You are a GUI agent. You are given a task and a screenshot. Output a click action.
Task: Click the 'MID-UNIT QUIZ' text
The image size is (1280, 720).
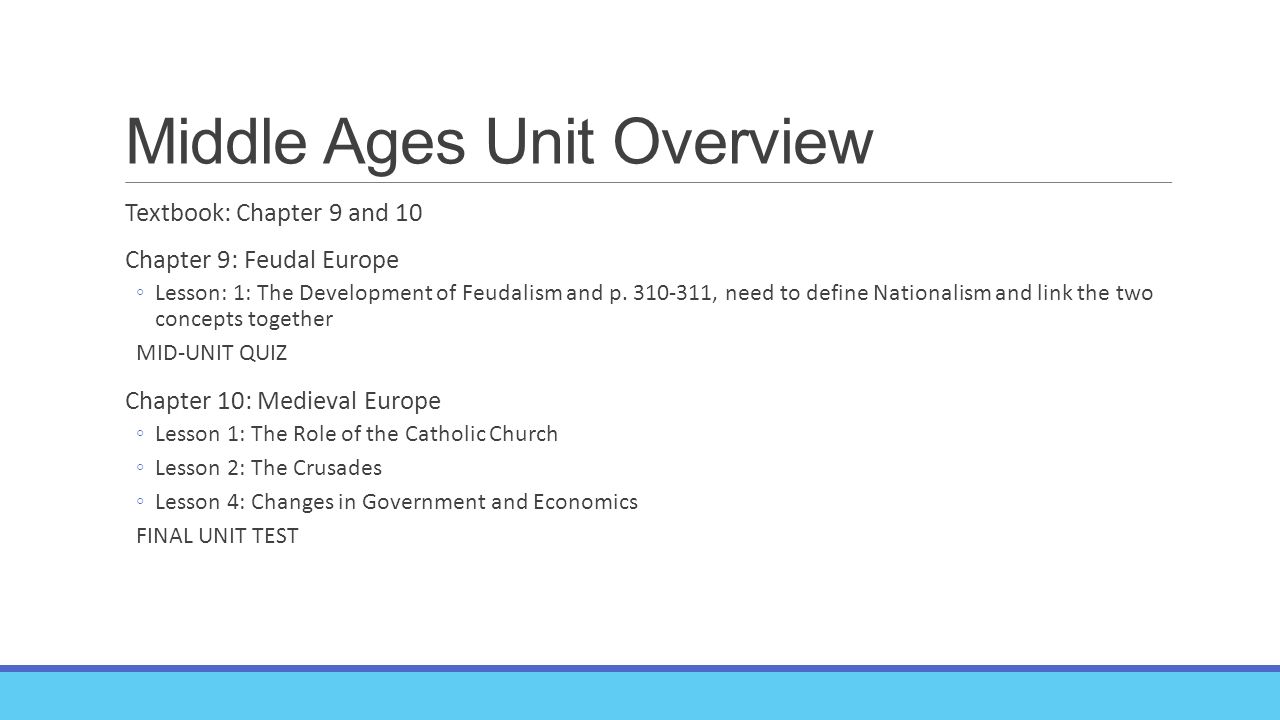pos(212,353)
